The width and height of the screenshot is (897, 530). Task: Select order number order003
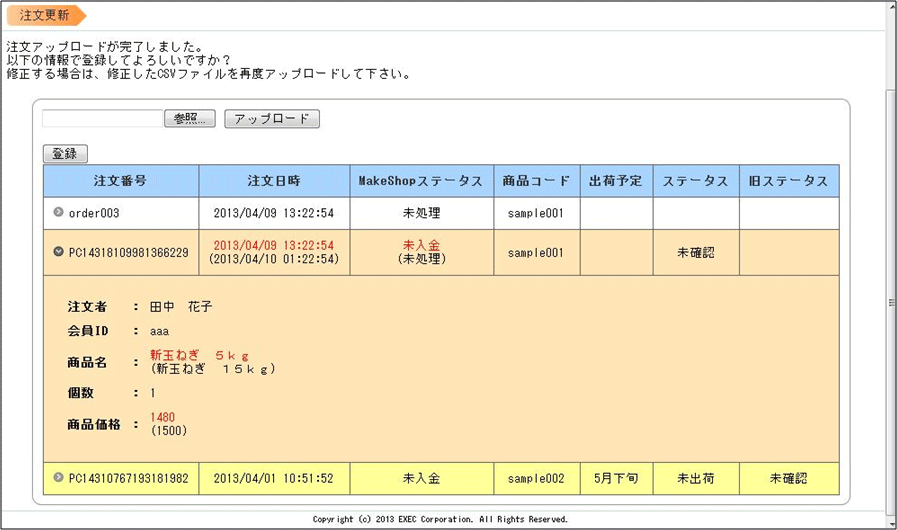(x=94, y=213)
